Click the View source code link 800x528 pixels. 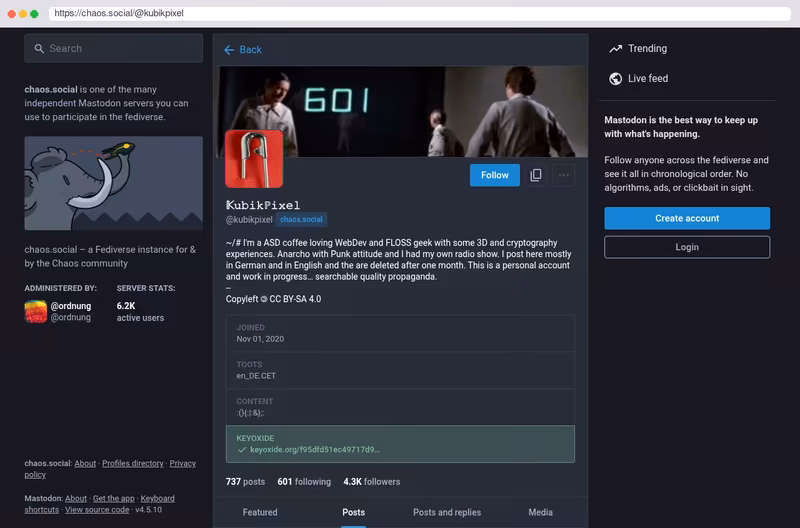click(x=97, y=510)
